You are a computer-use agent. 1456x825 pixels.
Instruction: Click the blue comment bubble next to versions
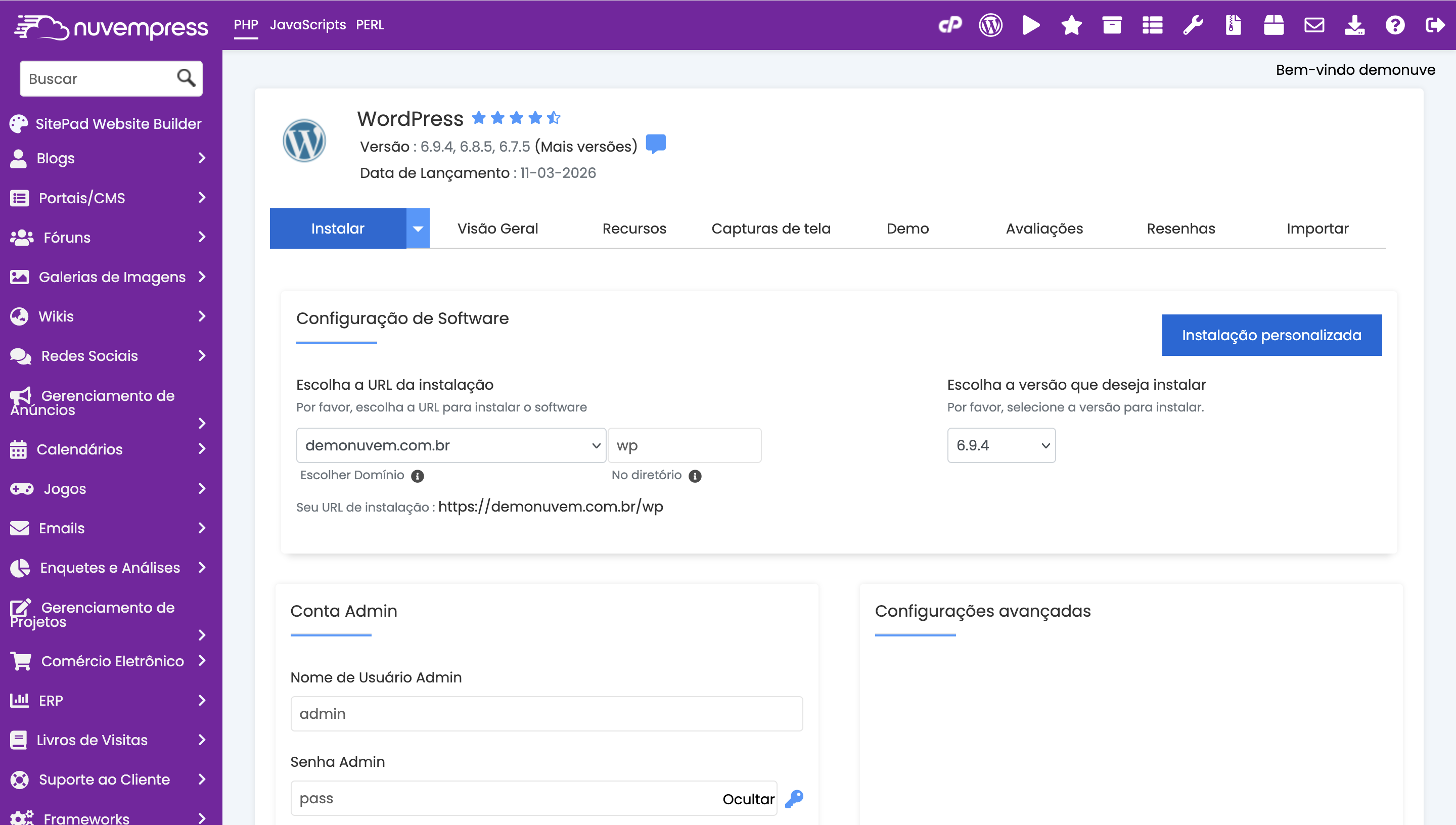656,144
